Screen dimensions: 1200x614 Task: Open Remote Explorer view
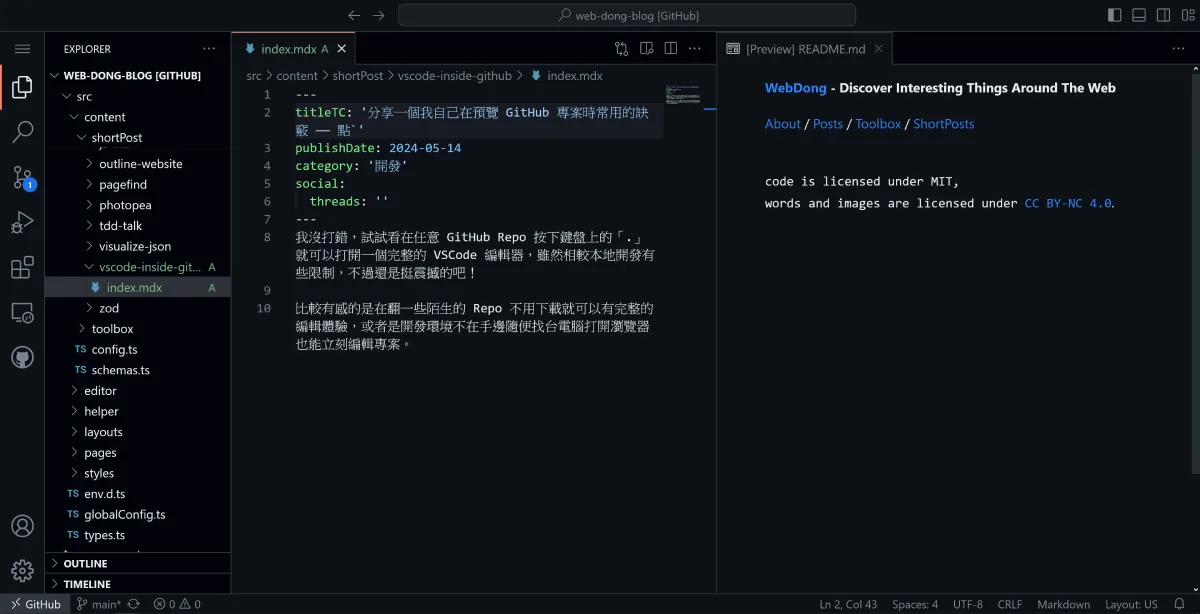click(x=22, y=313)
